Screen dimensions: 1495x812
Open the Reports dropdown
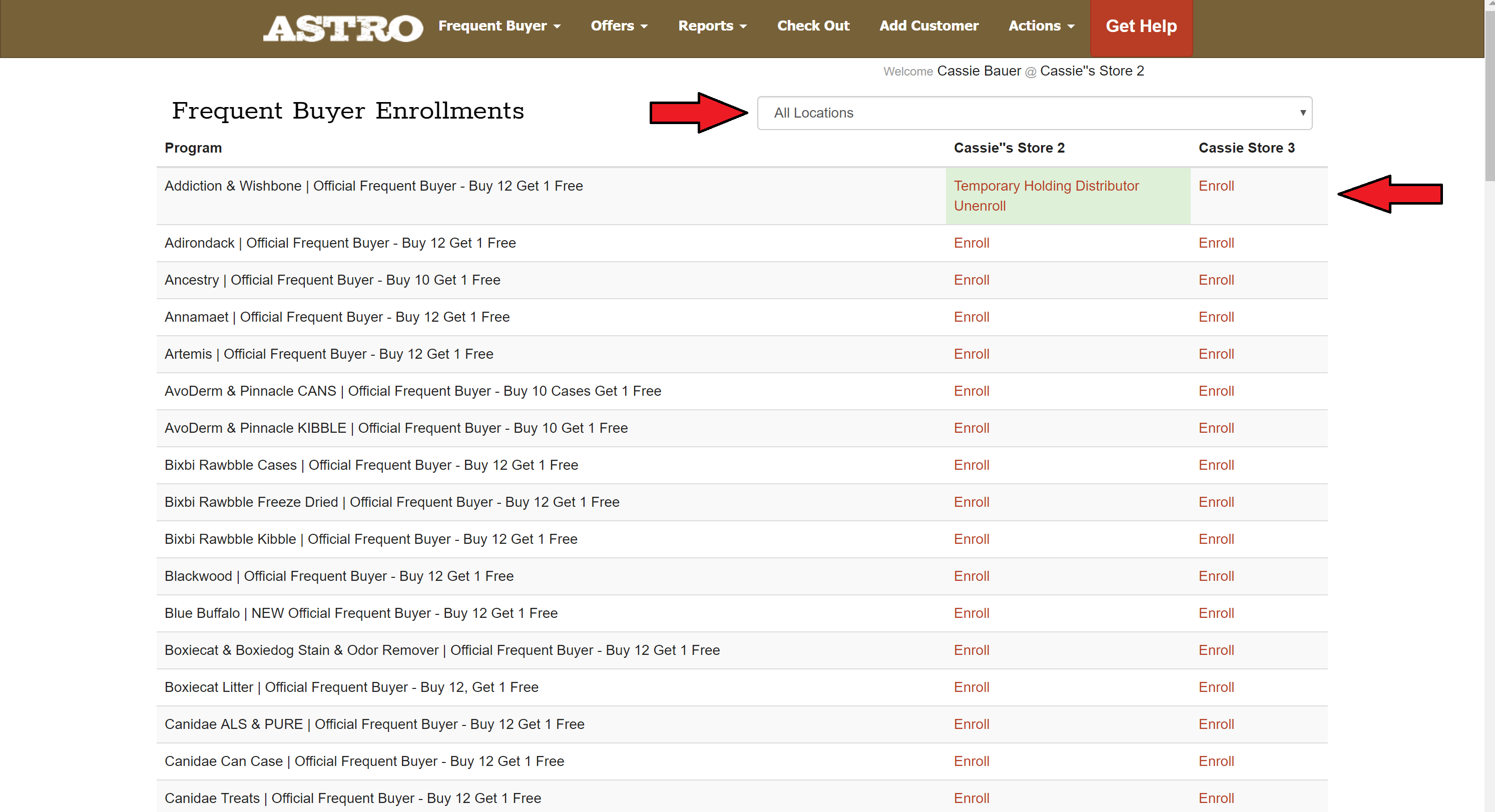712,26
